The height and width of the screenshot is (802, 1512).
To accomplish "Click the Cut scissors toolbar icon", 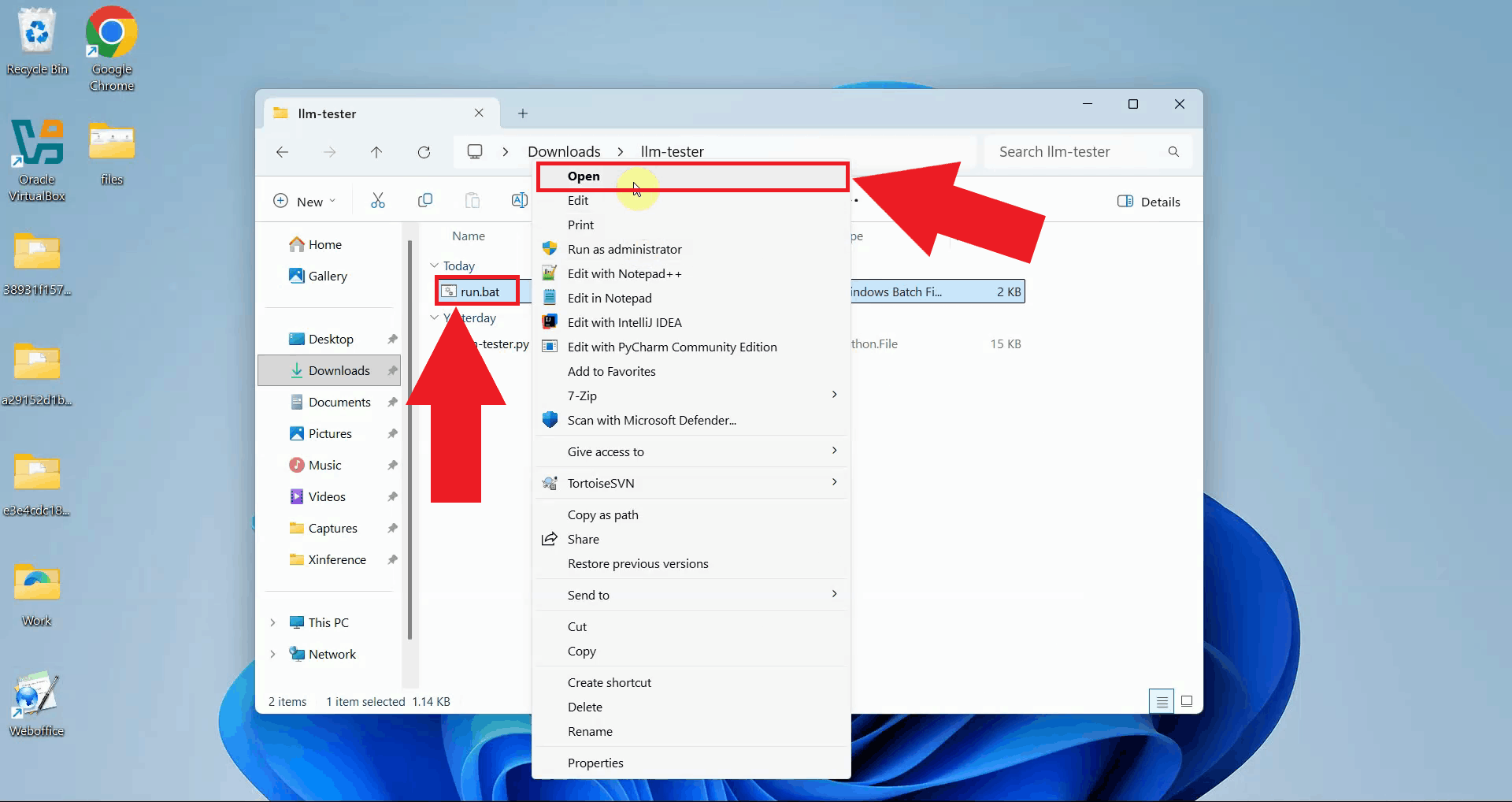I will pos(378,201).
